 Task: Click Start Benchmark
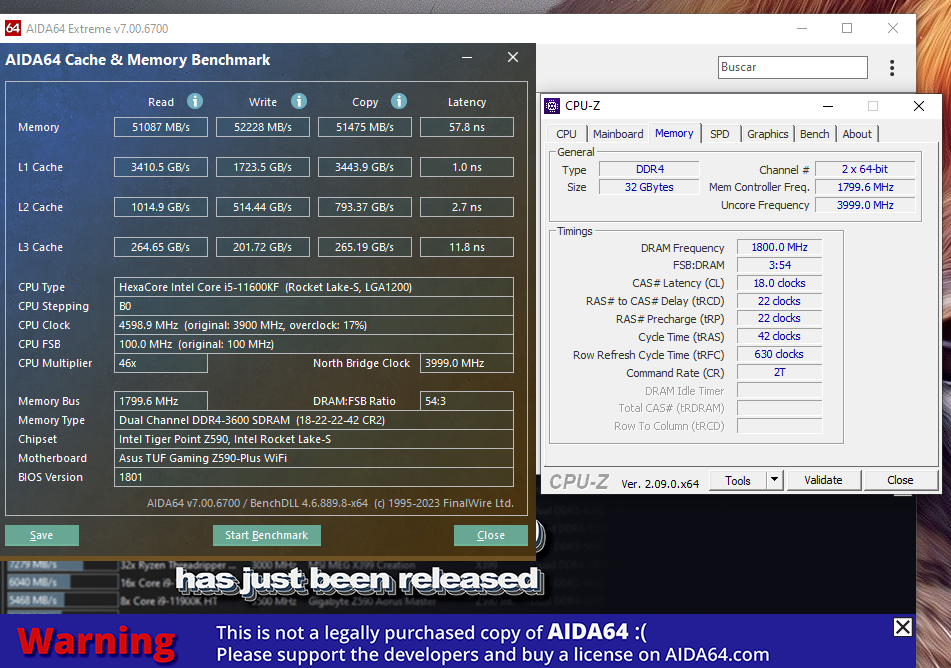tap(267, 535)
